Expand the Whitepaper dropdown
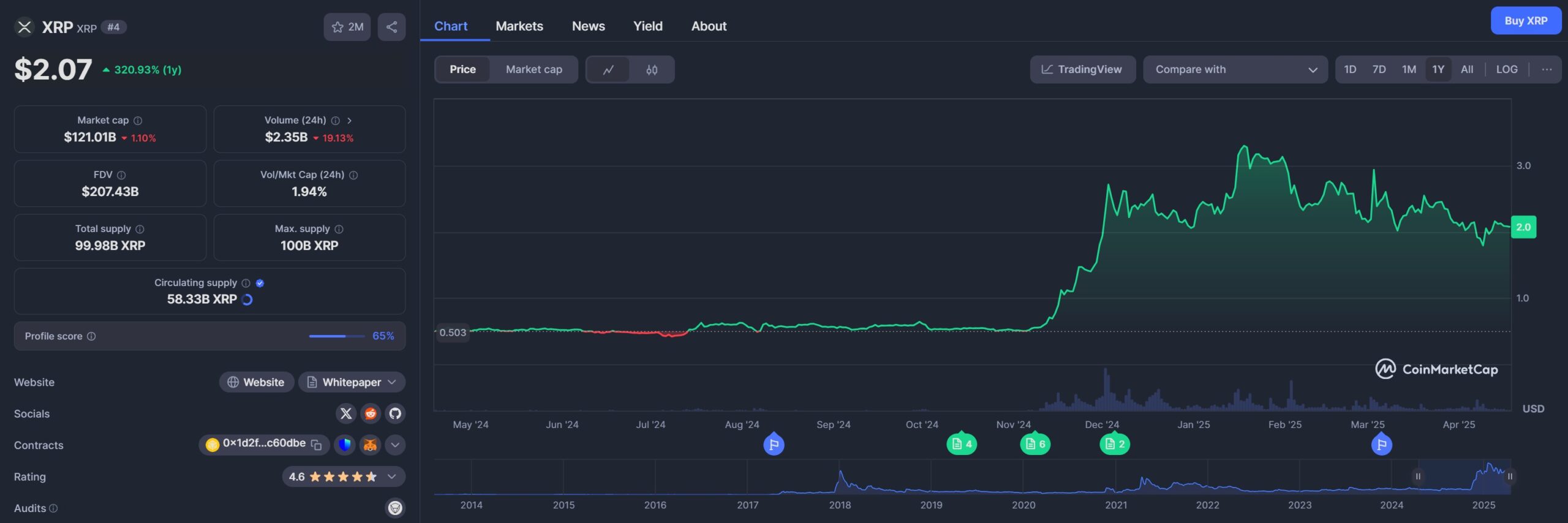The height and width of the screenshot is (523, 1568). (x=352, y=382)
